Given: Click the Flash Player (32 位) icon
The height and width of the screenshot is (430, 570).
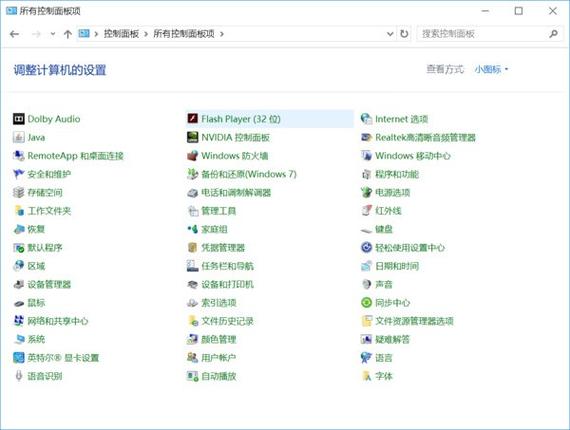Looking at the screenshot, I should (192, 119).
